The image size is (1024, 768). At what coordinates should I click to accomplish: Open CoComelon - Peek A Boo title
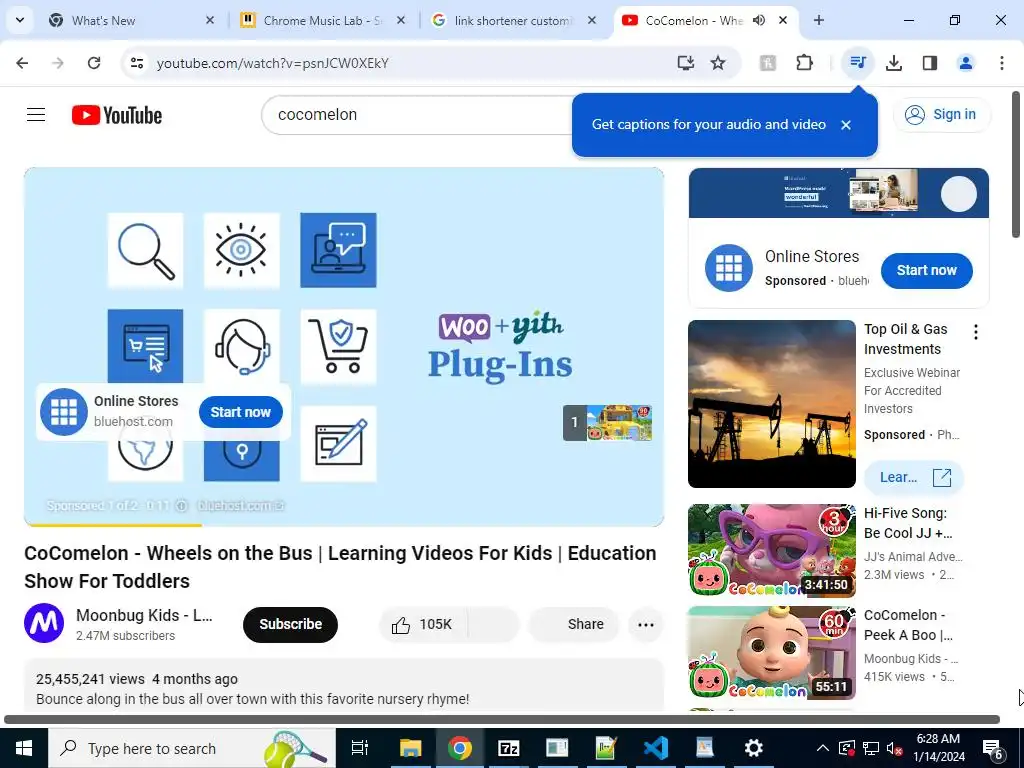pos(908,625)
